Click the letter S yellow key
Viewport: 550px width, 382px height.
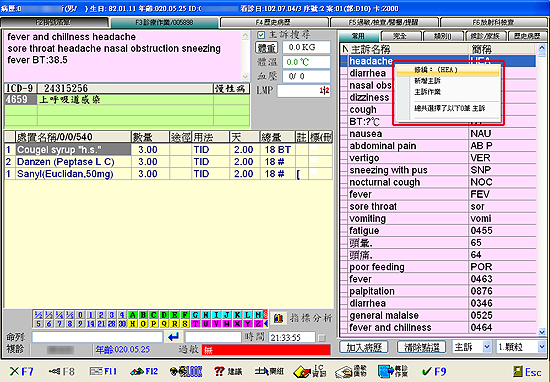[x=185, y=323]
